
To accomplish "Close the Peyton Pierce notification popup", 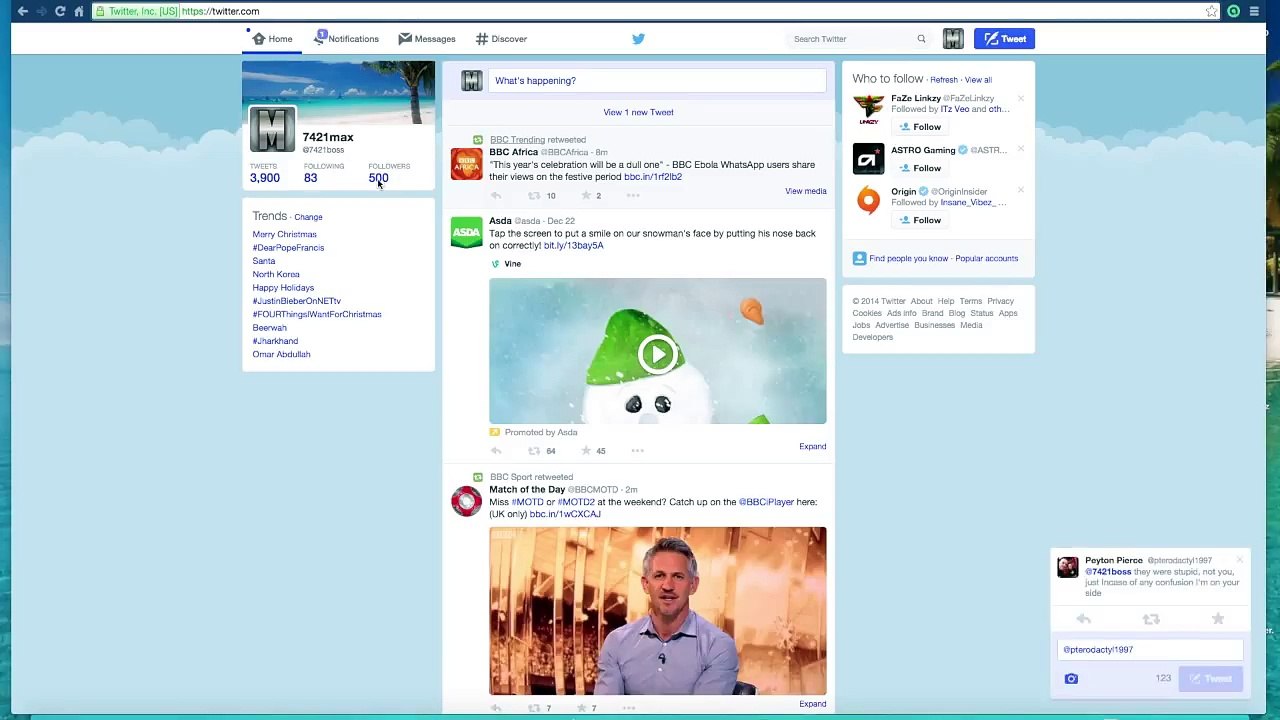I will coord(1240,560).
